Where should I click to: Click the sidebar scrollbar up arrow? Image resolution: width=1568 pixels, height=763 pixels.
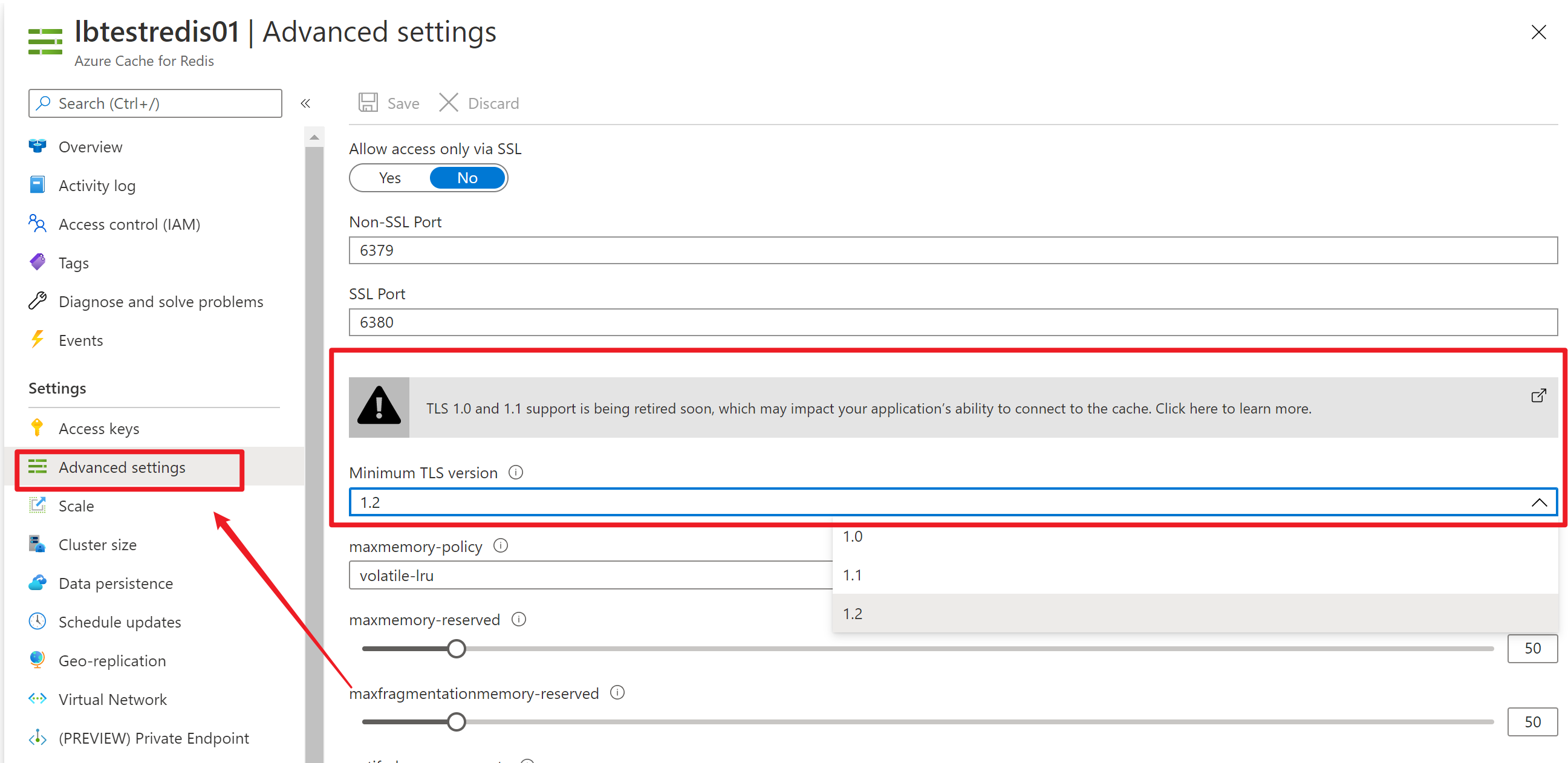click(x=314, y=137)
